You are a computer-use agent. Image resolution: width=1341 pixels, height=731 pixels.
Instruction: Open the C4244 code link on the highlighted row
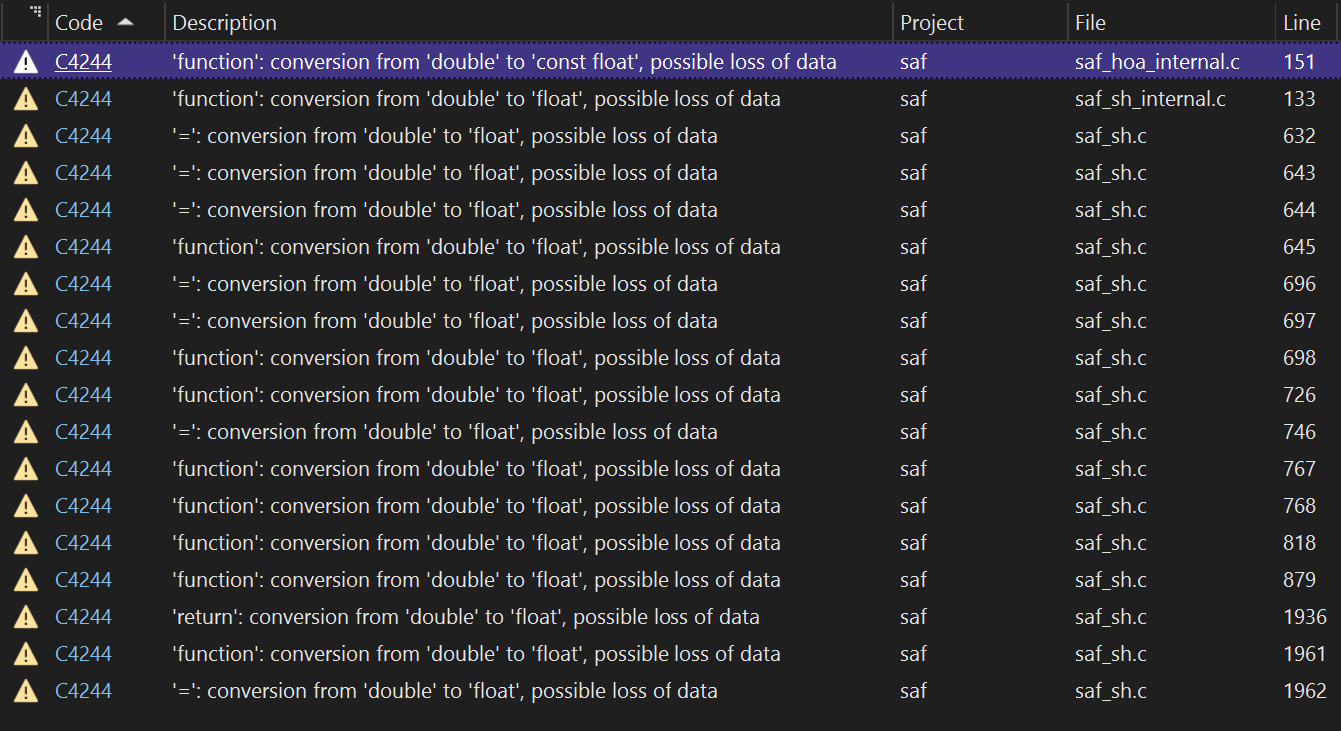83,61
